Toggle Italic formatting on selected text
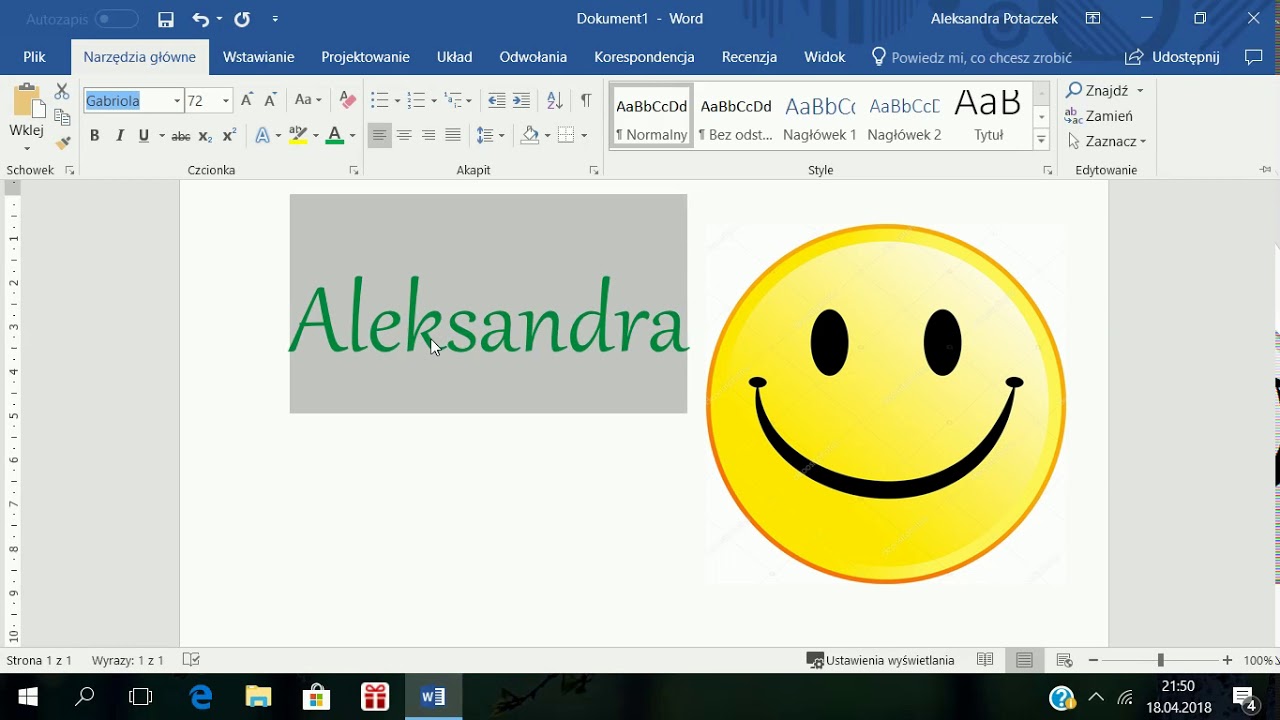The image size is (1280, 720). tap(120, 136)
